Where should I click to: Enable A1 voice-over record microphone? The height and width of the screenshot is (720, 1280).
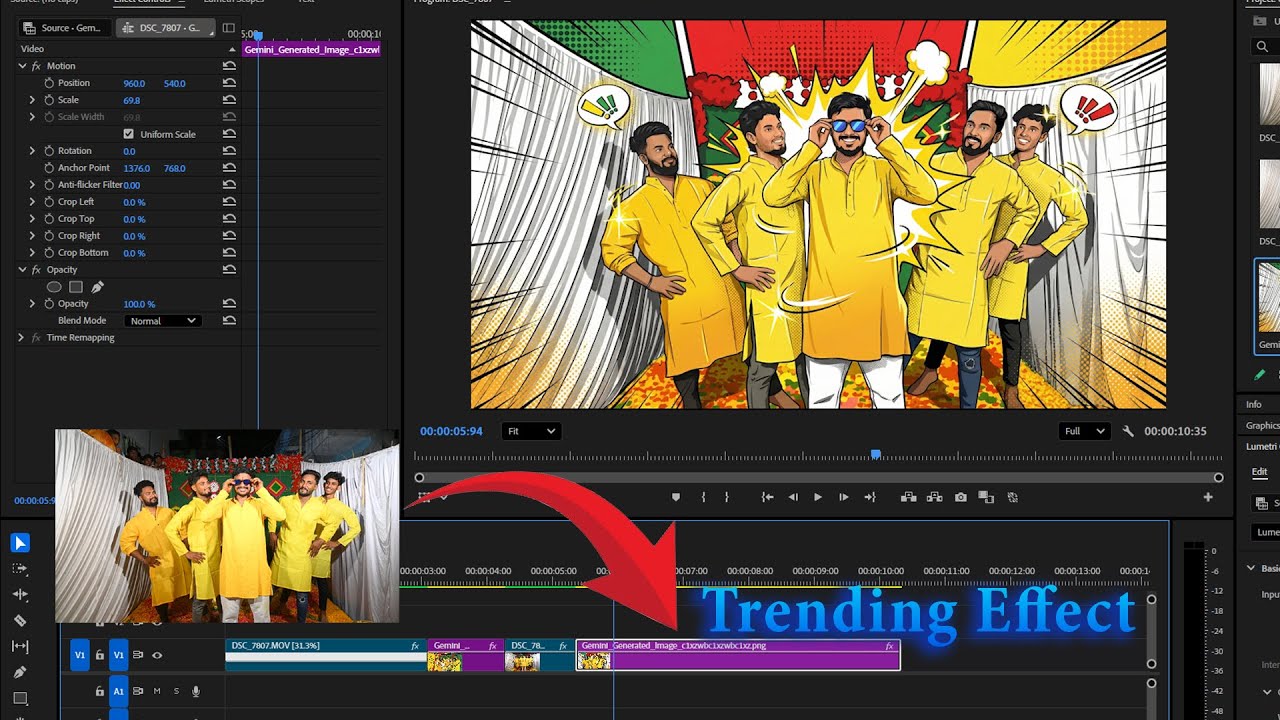click(x=196, y=691)
